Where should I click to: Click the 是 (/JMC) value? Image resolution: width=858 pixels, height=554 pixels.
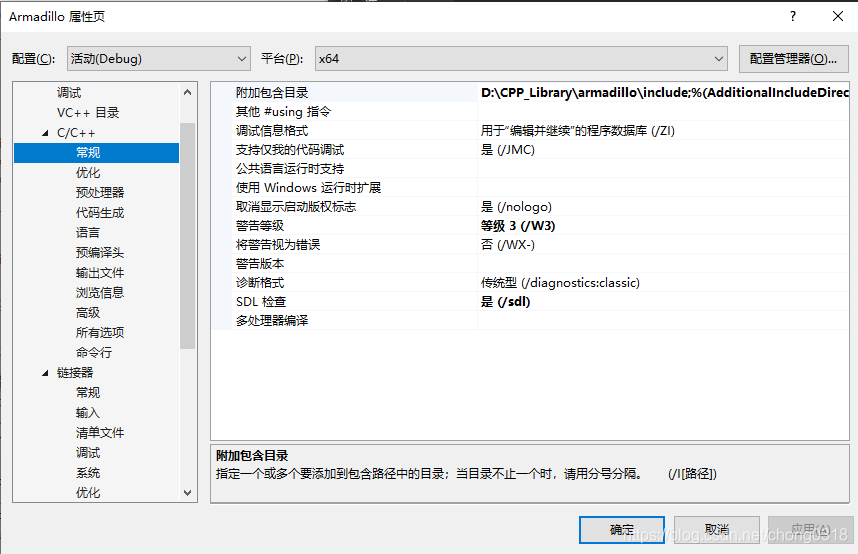[x=508, y=149]
